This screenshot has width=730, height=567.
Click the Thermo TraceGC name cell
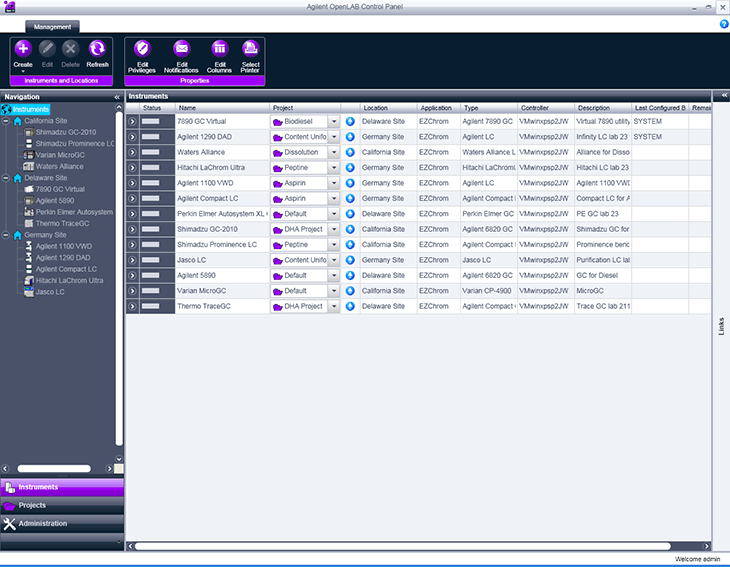(x=222, y=306)
